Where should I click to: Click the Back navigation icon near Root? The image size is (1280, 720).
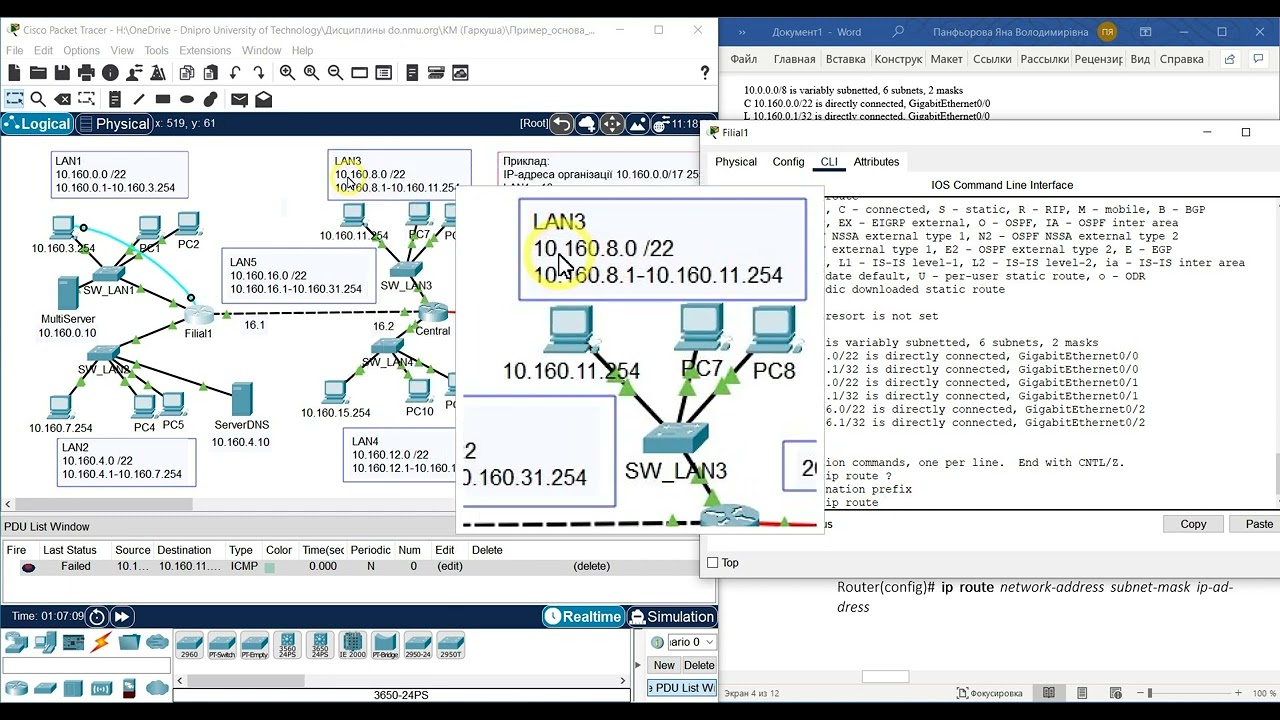click(562, 124)
